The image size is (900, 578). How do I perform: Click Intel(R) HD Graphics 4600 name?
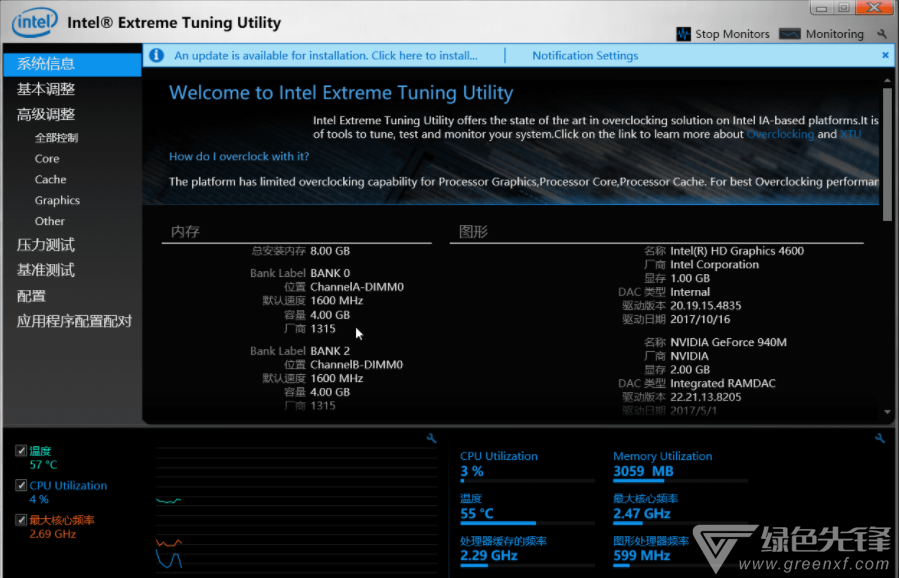coord(737,251)
